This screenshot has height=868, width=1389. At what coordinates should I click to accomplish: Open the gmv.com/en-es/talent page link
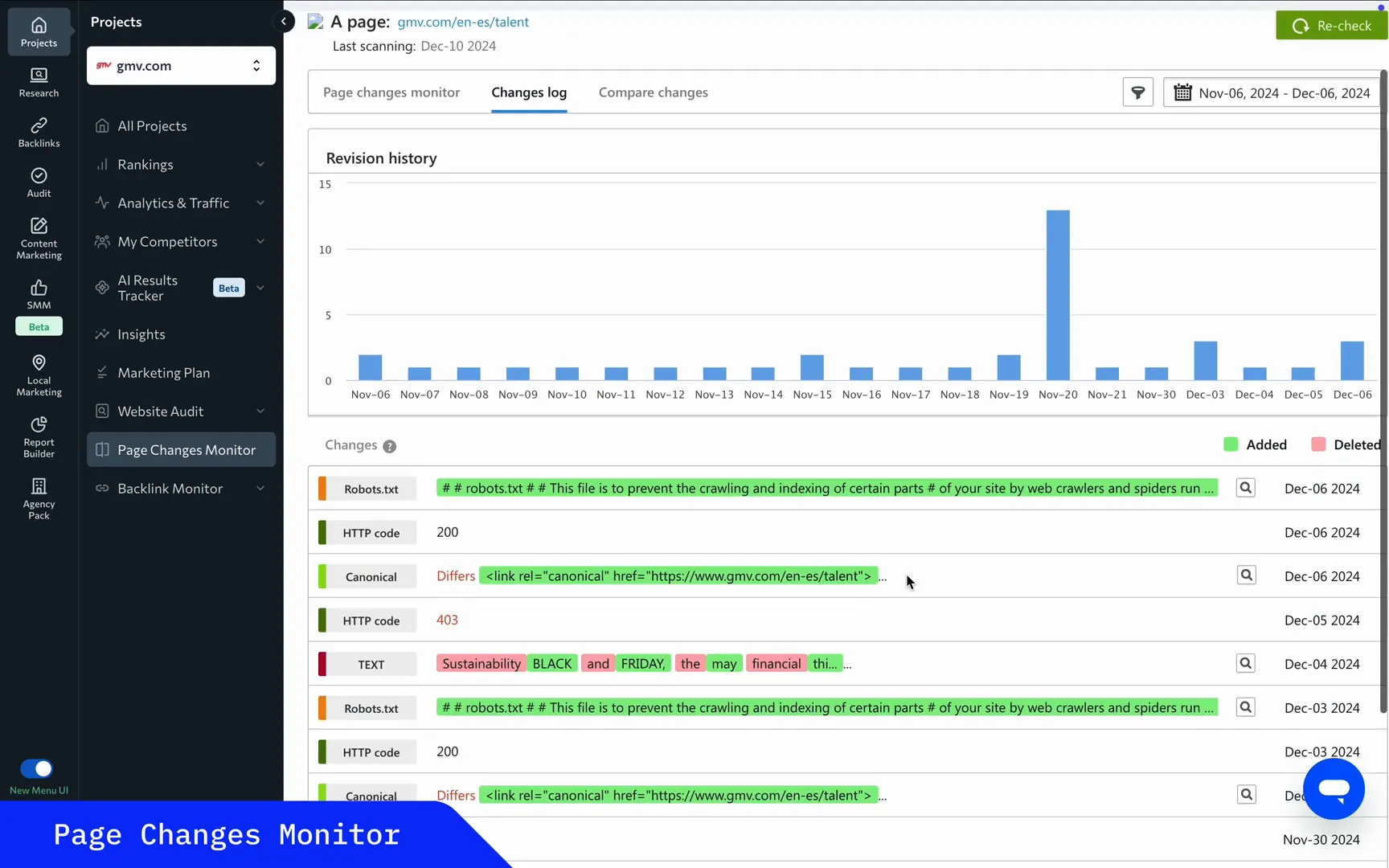[x=463, y=22]
